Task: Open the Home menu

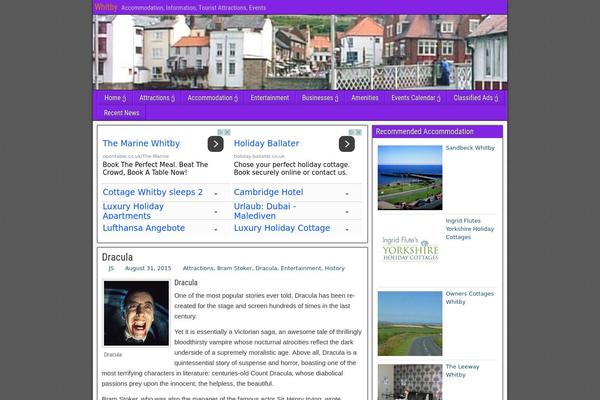Action: pos(115,98)
